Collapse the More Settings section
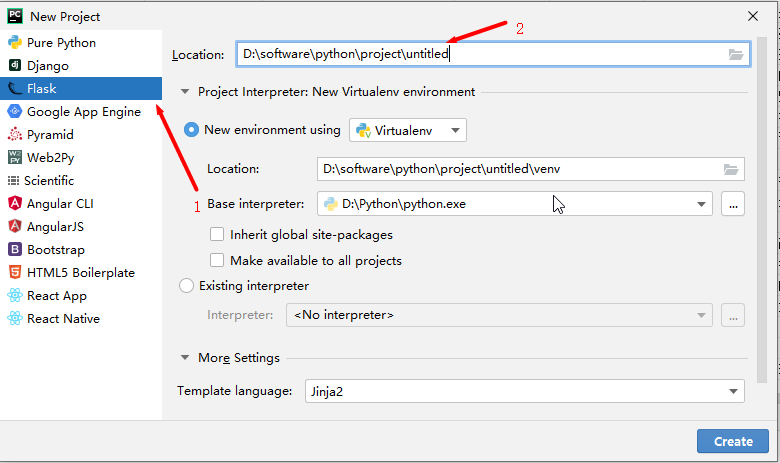The height and width of the screenshot is (463, 780). (185, 358)
